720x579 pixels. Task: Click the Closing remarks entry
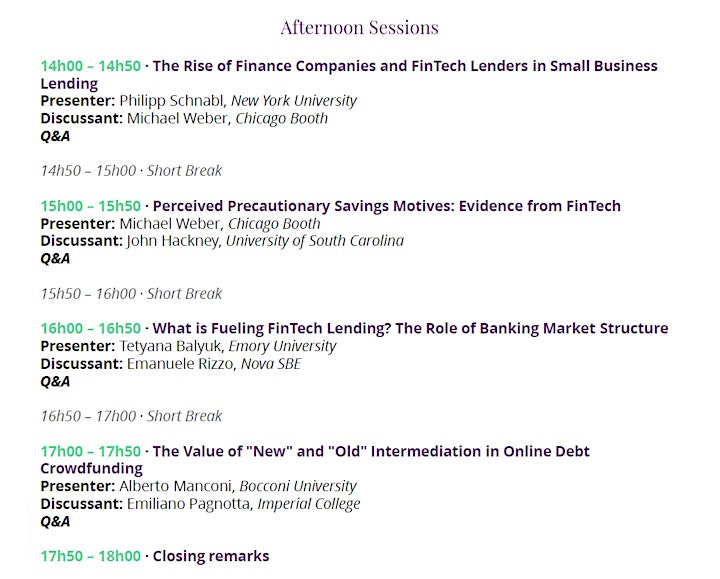click(x=211, y=557)
